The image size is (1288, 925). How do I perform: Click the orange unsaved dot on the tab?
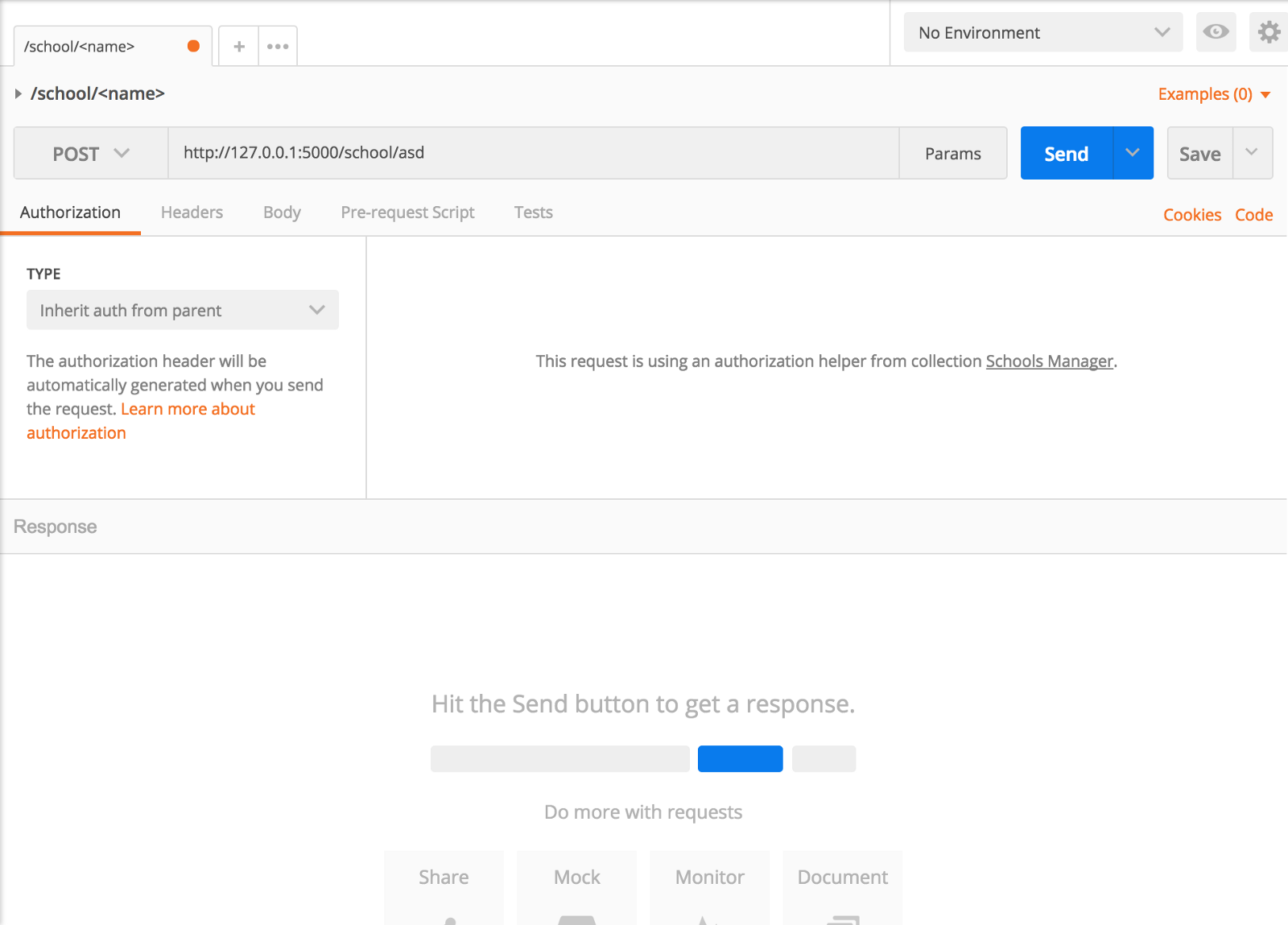tap(193, 46)
